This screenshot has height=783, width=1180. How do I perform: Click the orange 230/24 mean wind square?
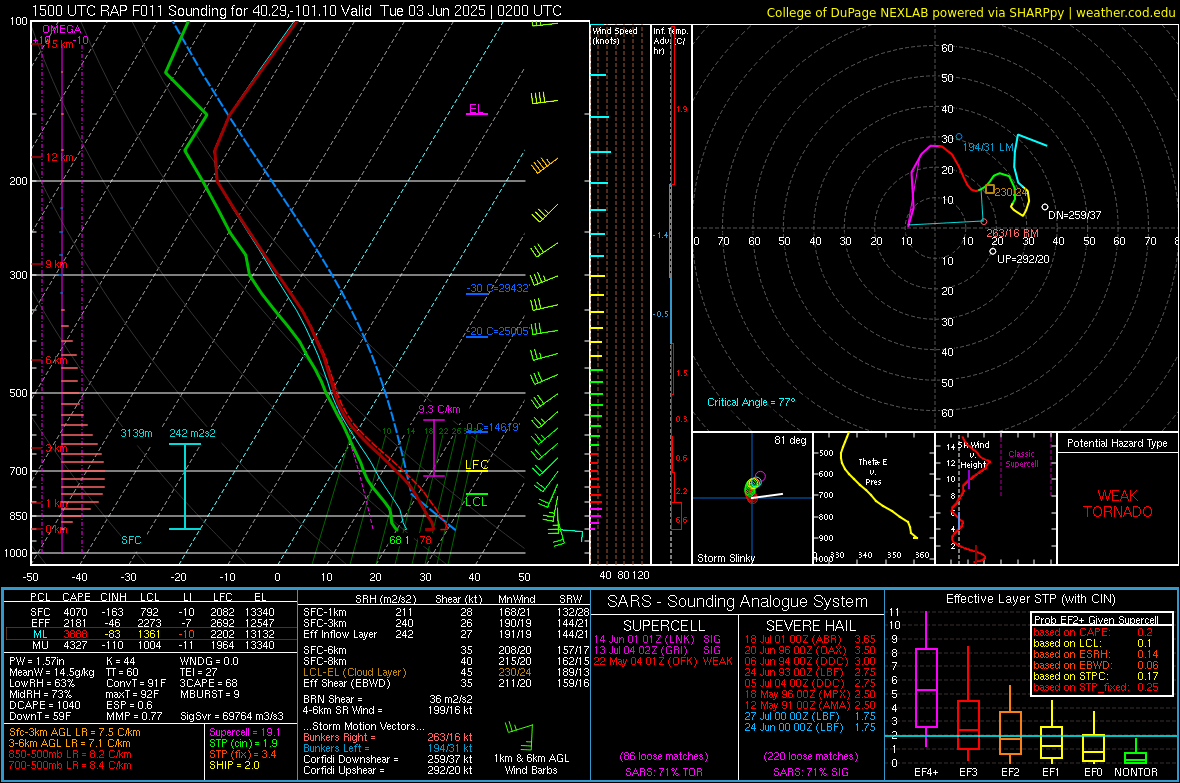[990, 189]
